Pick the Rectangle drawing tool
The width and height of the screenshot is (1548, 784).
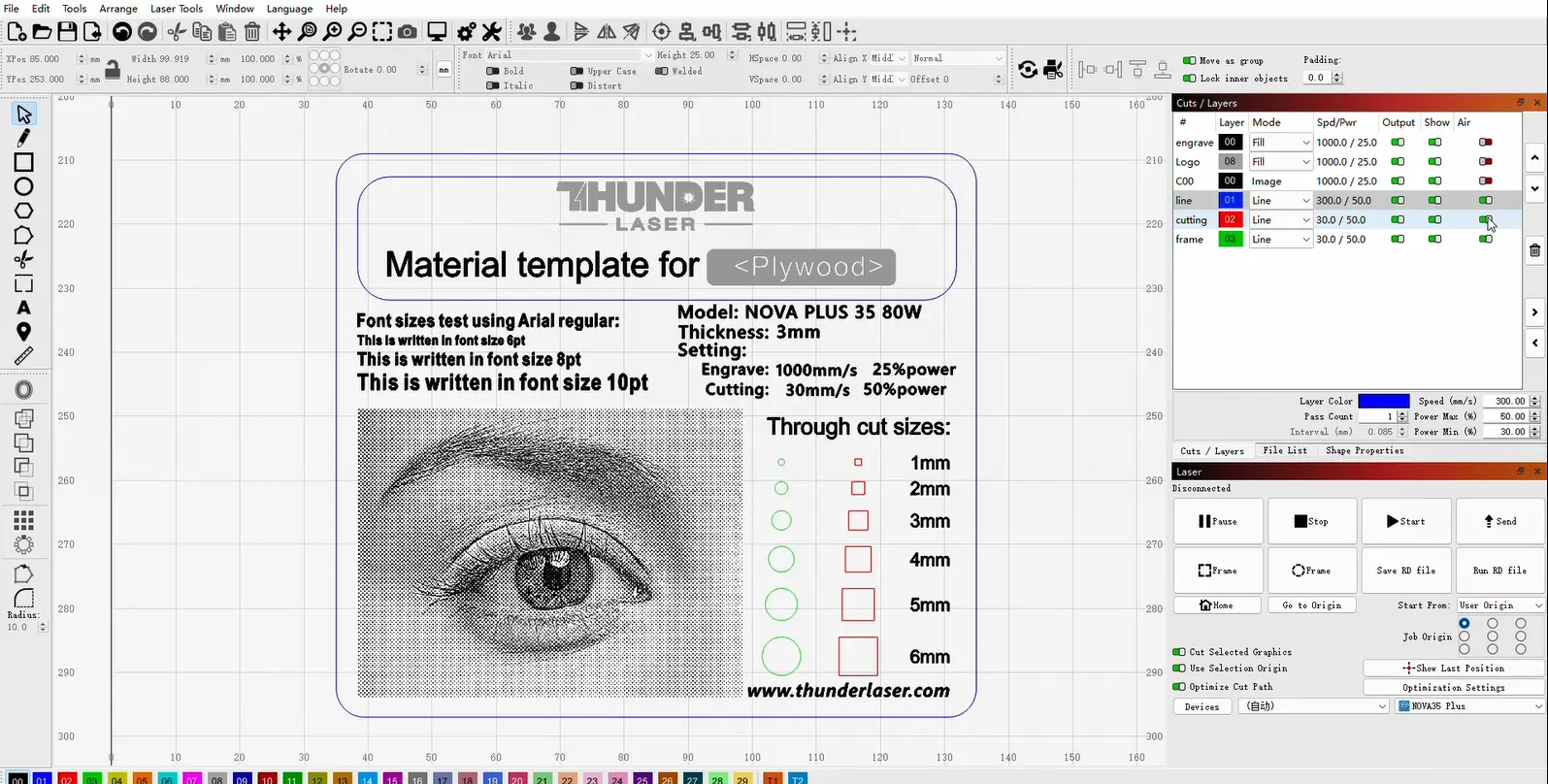point(23,162)
